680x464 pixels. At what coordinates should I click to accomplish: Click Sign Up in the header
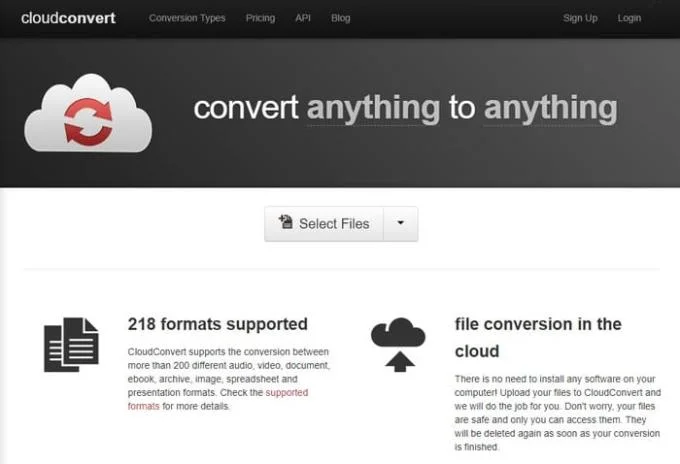click(x=580, y=18)
